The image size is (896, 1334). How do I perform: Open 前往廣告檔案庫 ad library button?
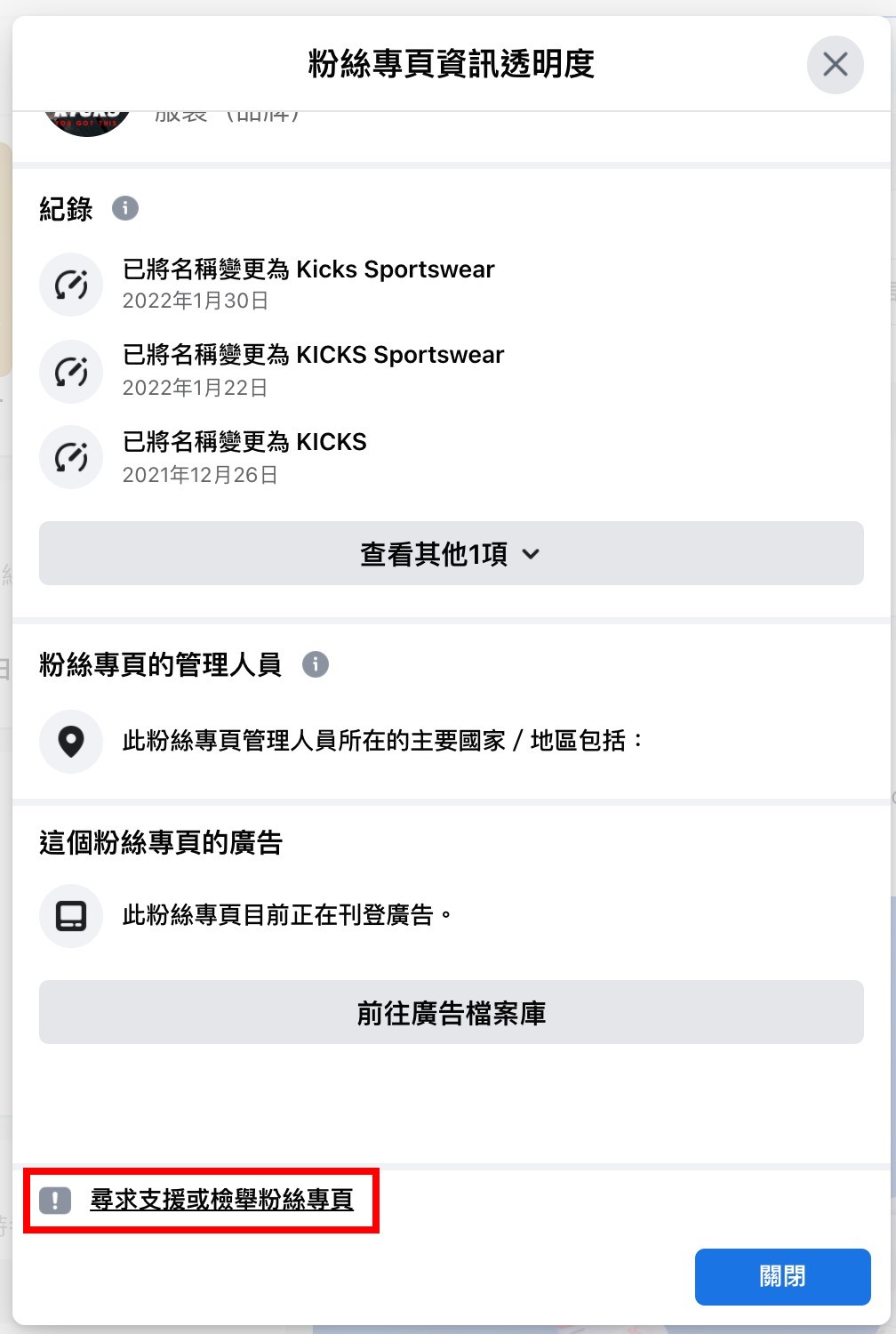click(452, 1012)
